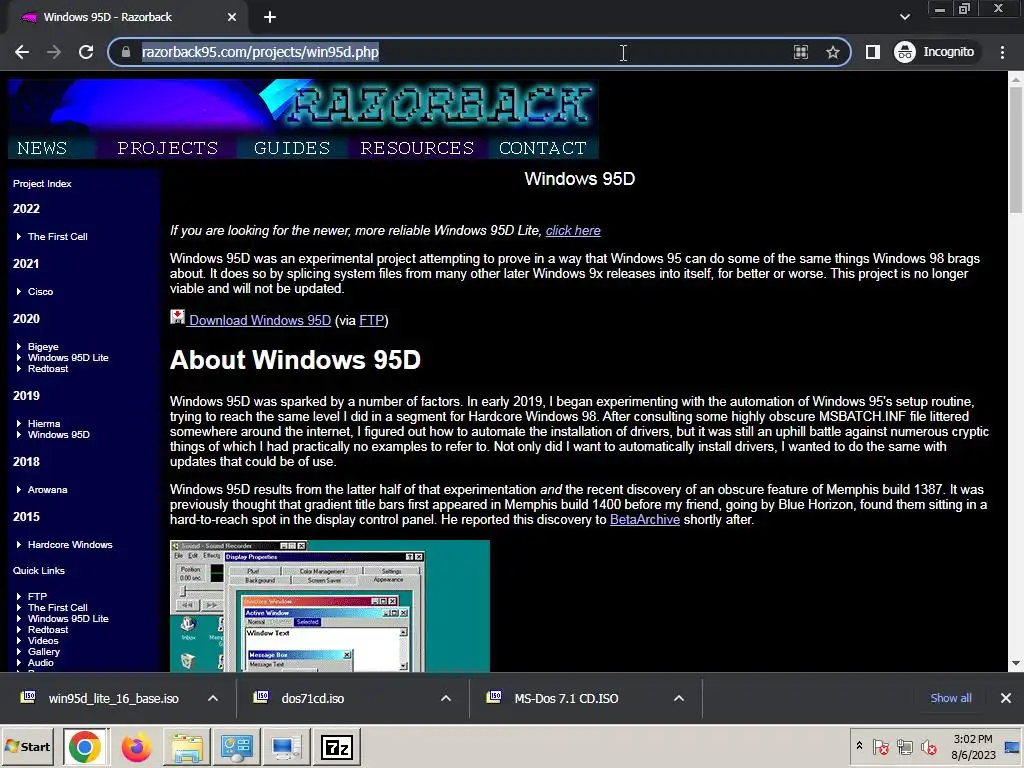Expand options for MS-Dos 7.1 CD.ISO
This screenshot has width=1024, height=768.
pyautogui.click(x=679, y=699)
